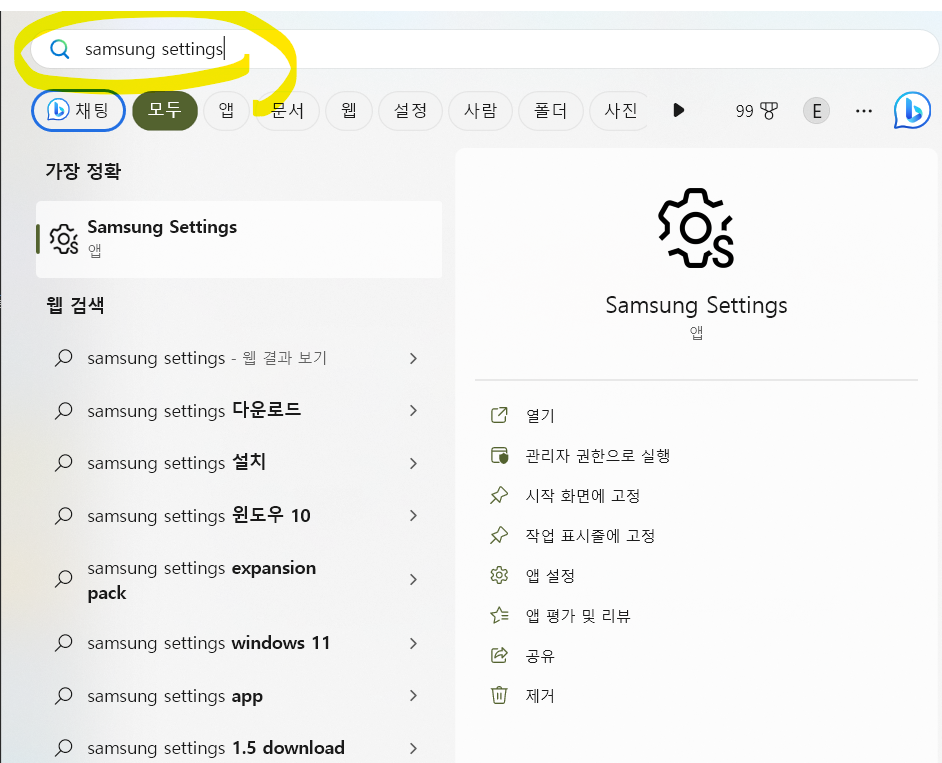Switch to the 문서 filter tab
This screenshot has height=763, width=942.
pyautogui.click(x=287, y=111)
